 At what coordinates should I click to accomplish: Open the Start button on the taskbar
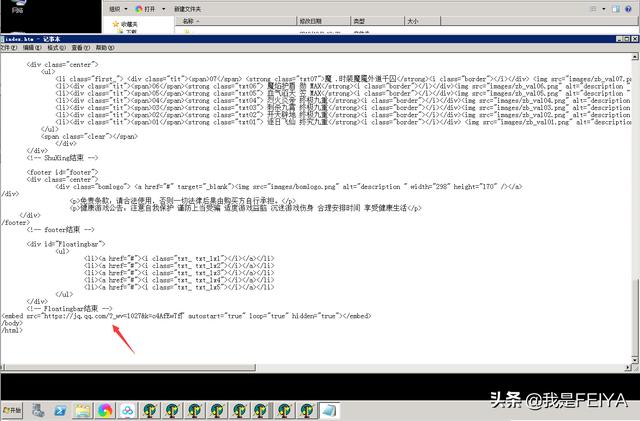click(12, 410)
